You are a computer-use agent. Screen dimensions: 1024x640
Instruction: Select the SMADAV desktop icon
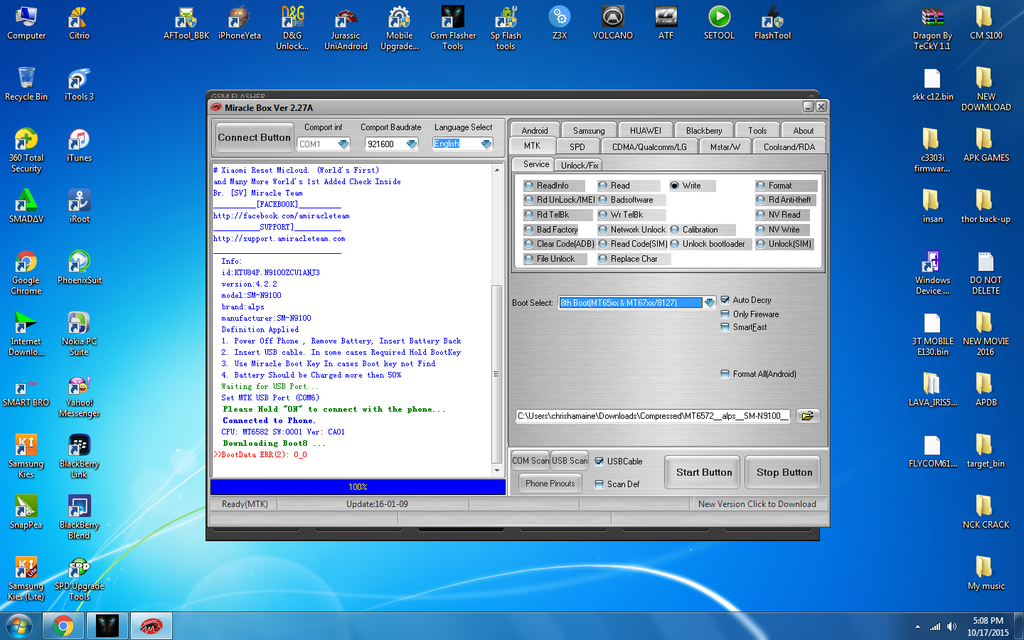point(26,206)
